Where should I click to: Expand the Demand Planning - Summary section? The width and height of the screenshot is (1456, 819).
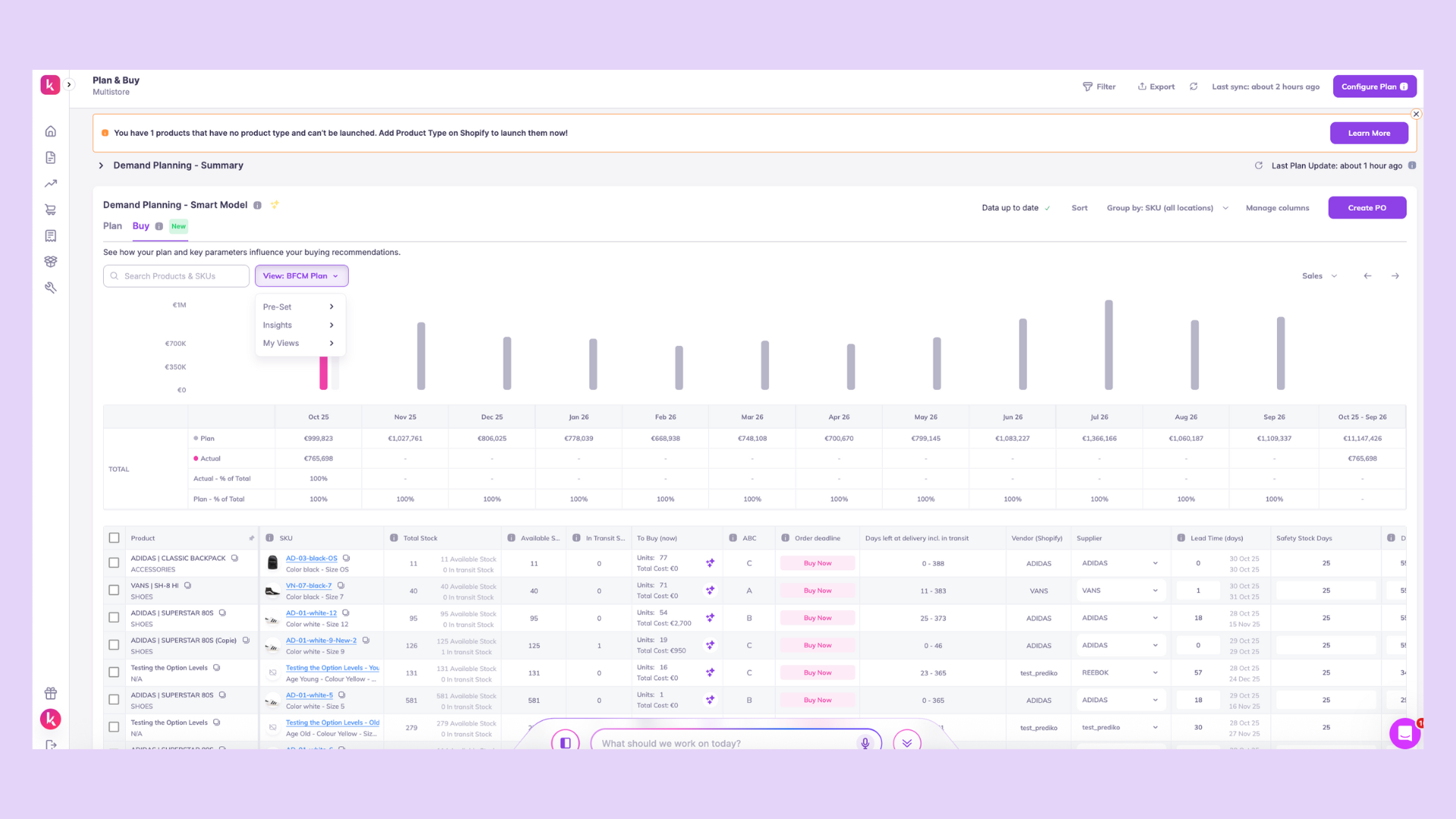[x=101, y=165]
